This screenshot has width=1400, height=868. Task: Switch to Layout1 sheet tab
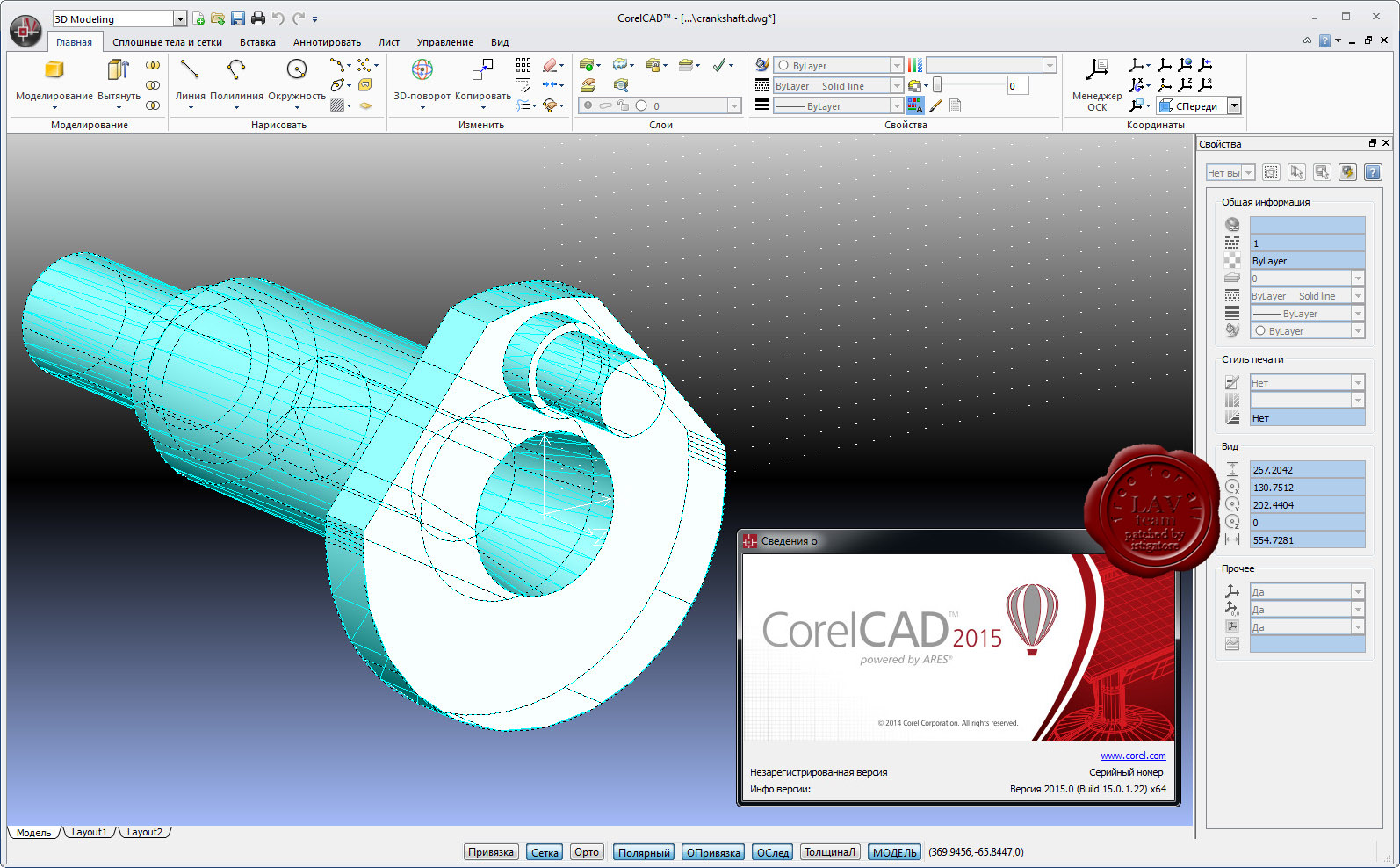(89, 832)
